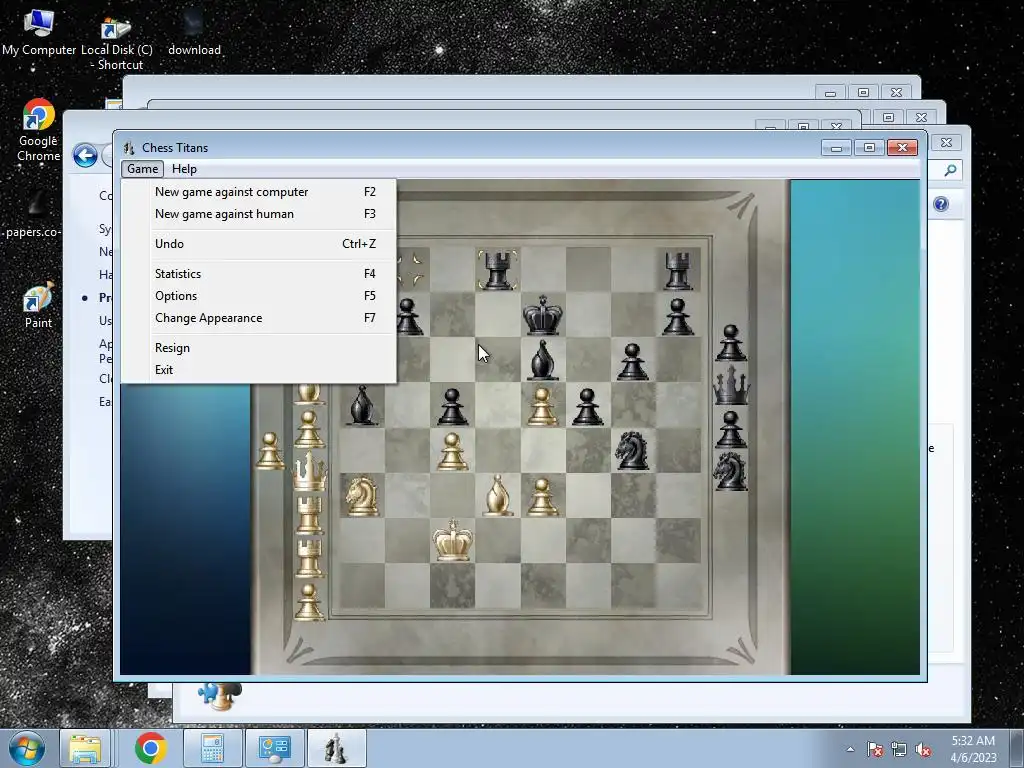Select the white pawn on e5
1024x768 pixels.
coord(543,407)
